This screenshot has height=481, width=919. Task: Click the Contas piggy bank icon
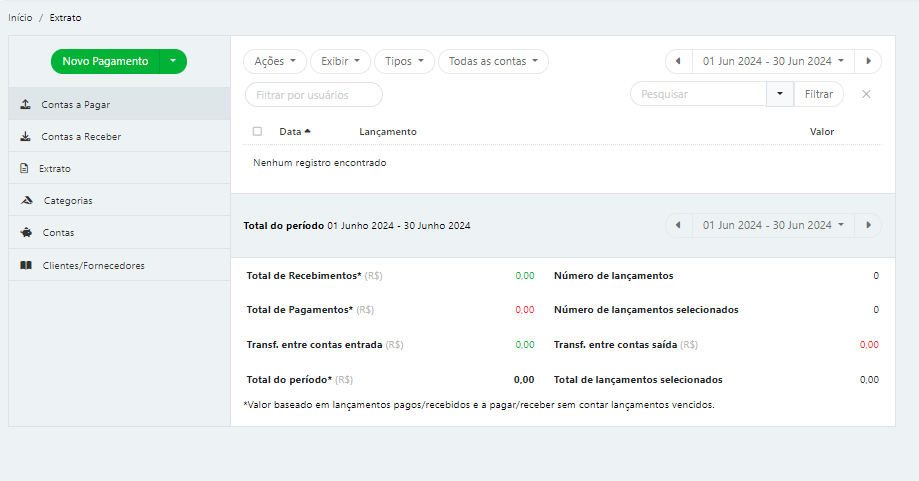(x=25, y=232)
